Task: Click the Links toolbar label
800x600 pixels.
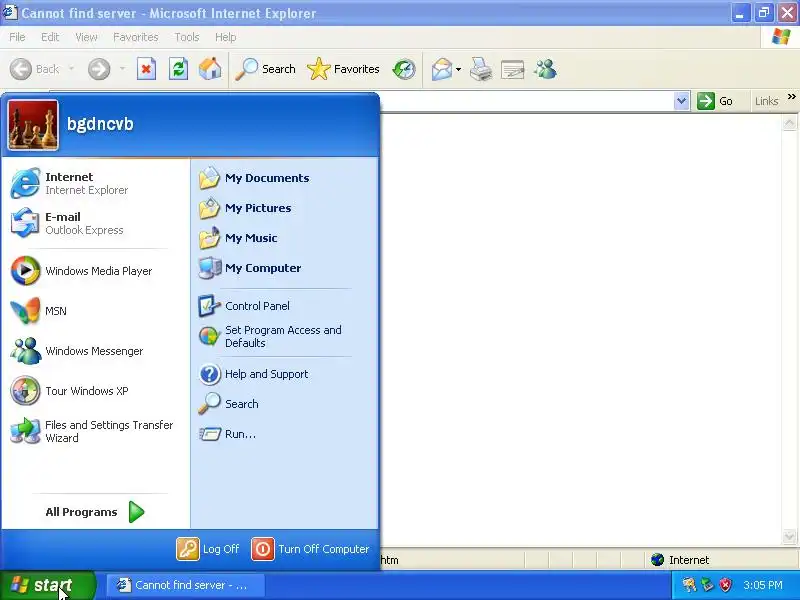Action: (767, 101)
